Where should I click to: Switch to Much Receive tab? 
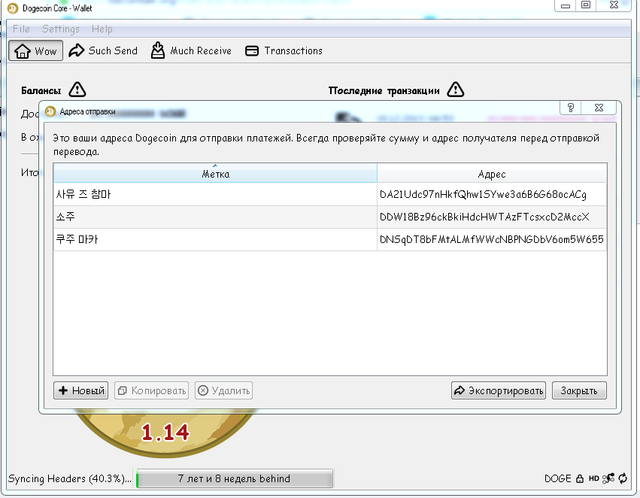(191, 51)
